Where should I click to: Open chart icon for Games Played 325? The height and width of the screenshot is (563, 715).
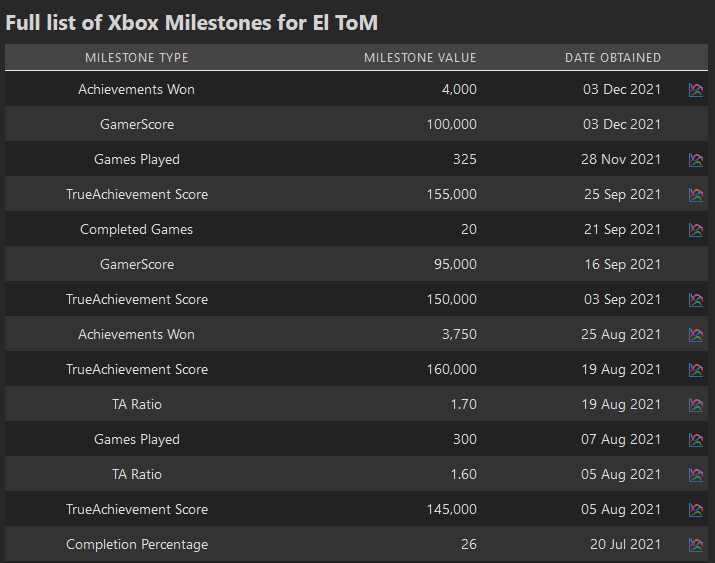695,160
